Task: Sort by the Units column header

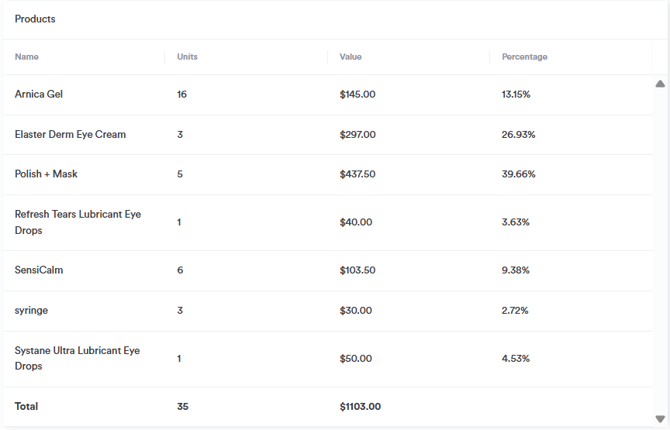Action: [x=187, y=57]
